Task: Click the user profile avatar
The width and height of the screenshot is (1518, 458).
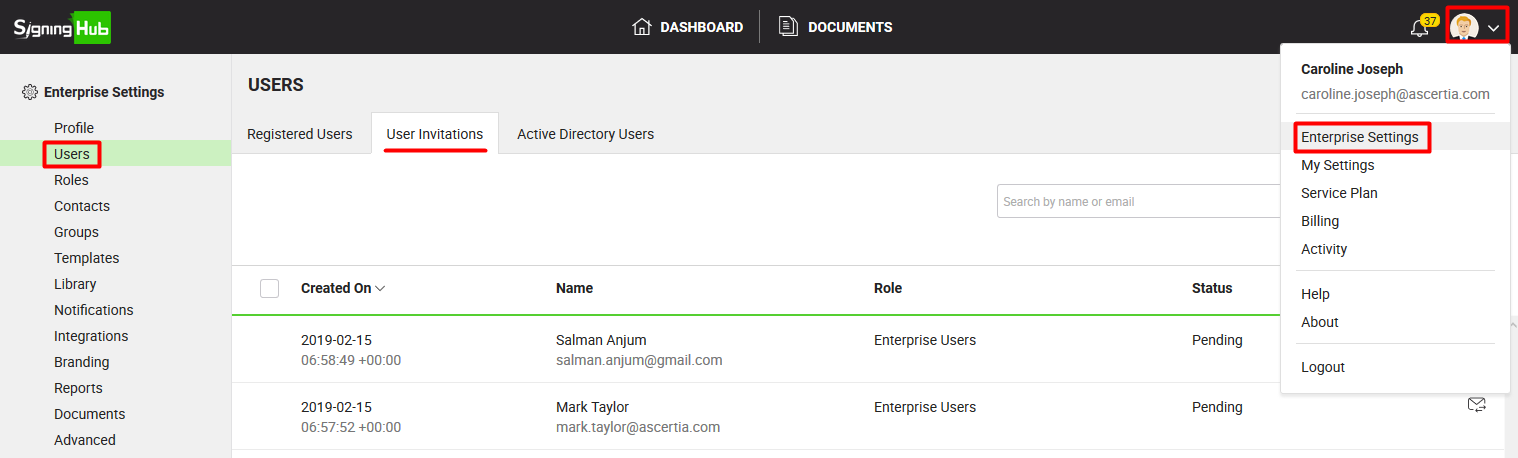Action: (x=1464, y=28)
